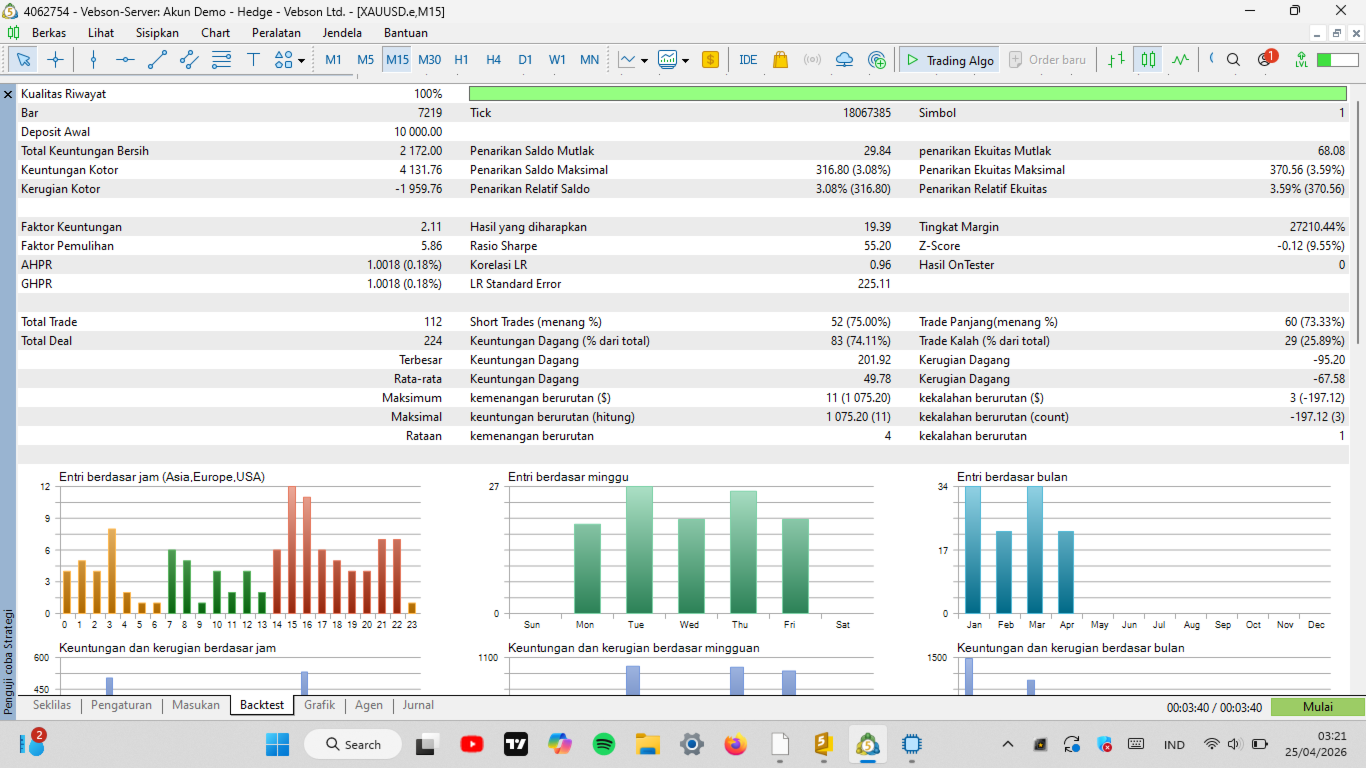Switch chart to bar chart mode
The image size is (1366, 768).
(1116, 60)
